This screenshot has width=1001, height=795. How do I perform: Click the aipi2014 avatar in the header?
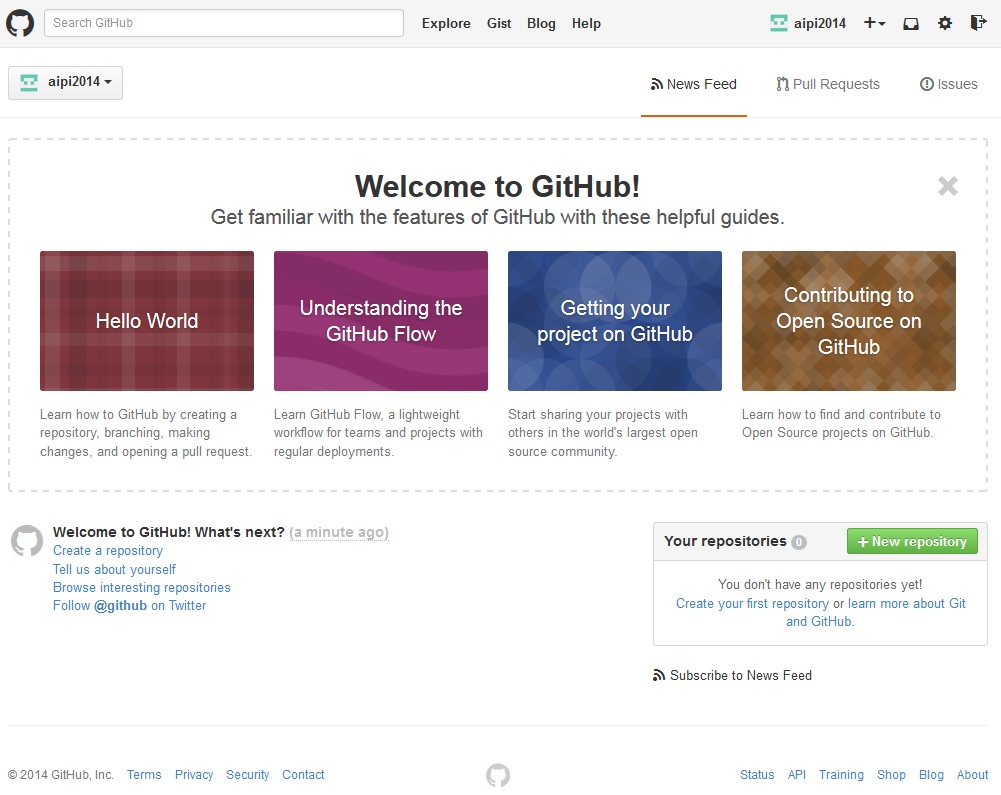coord(779,24)
